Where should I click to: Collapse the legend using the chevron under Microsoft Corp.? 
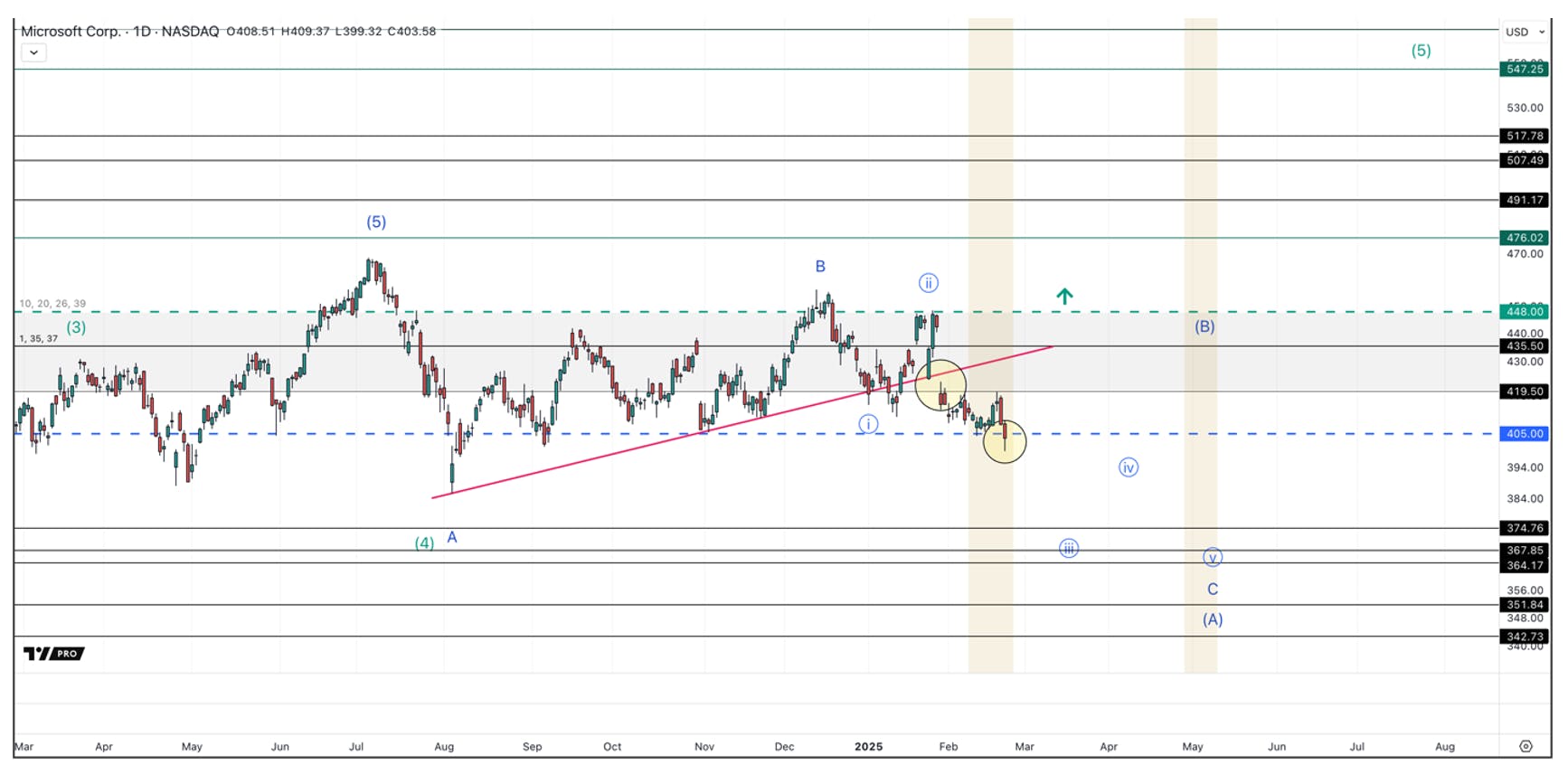(x=33, y=52)
